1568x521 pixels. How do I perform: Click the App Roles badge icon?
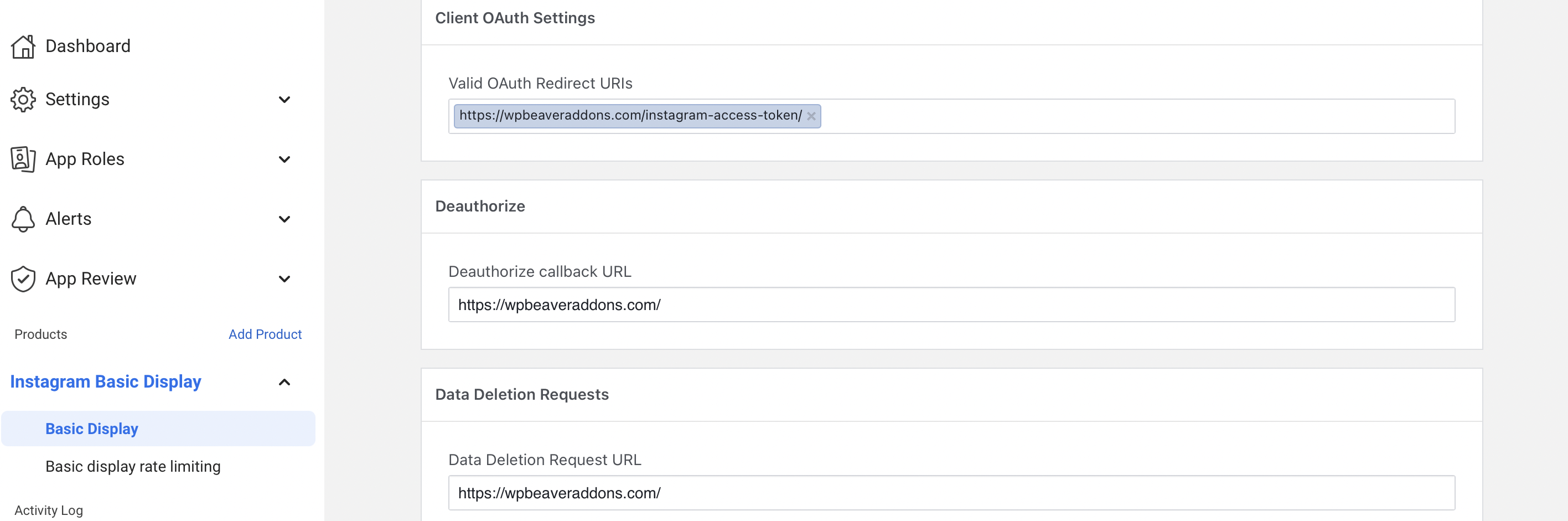click(x=23, y=159)
